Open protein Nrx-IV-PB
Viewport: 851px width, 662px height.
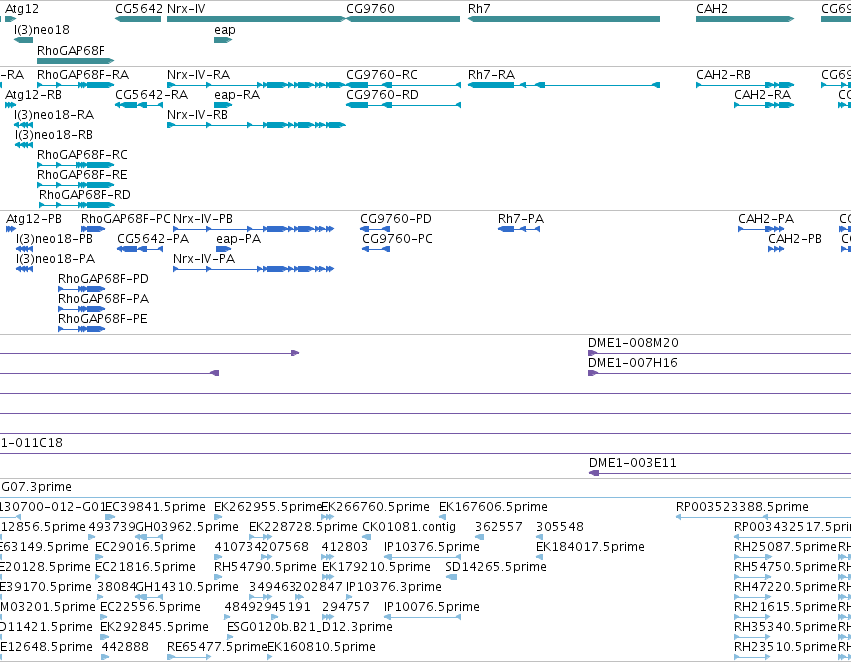(203, 219)
